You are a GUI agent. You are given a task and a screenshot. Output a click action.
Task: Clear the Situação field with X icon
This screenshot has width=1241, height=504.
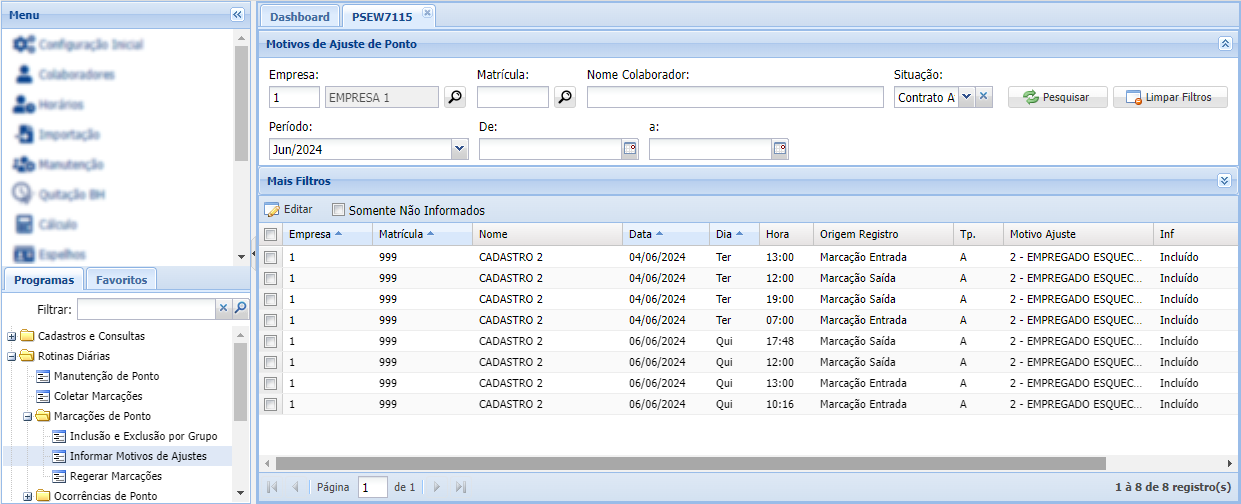(983, 97)
